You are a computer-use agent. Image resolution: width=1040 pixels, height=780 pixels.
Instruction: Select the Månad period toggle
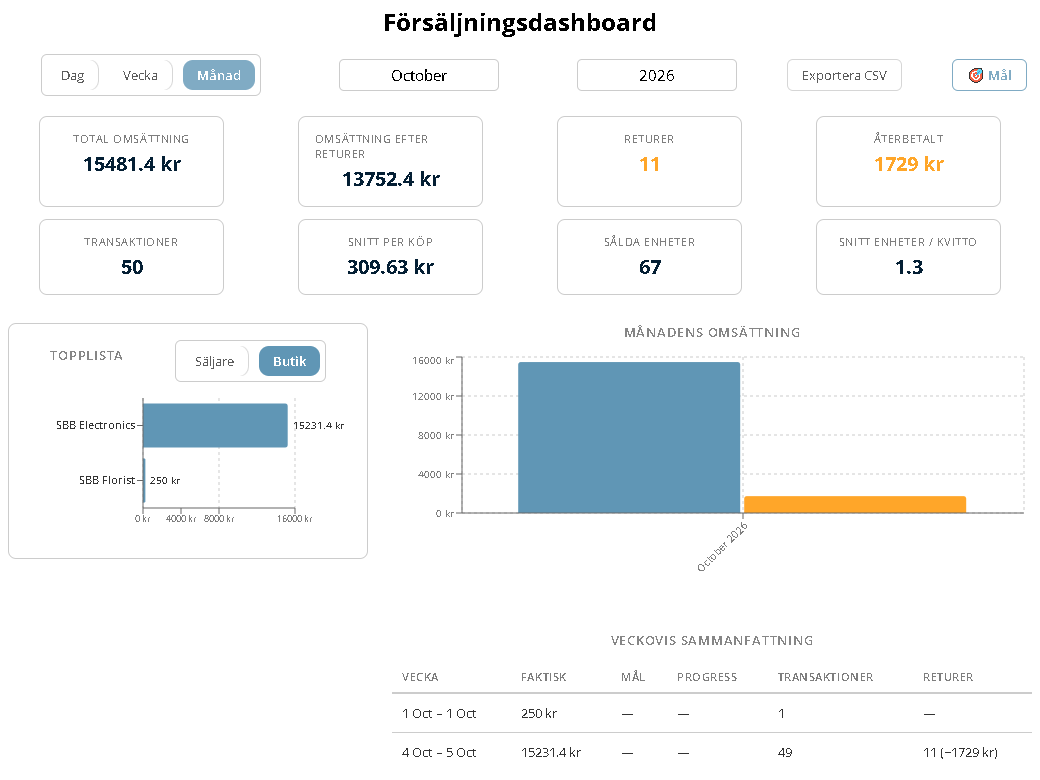pos(219,76)
